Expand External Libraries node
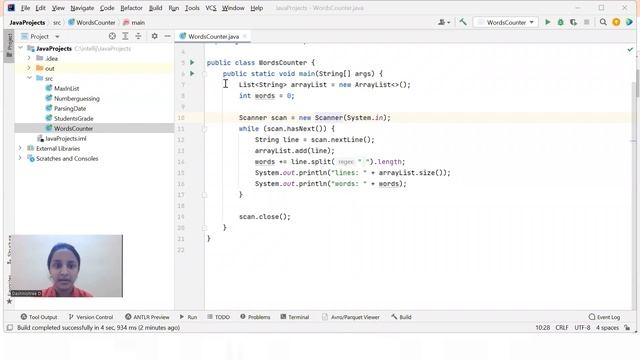Viewport: 640px width, 360px height. [x=20, y=148]
